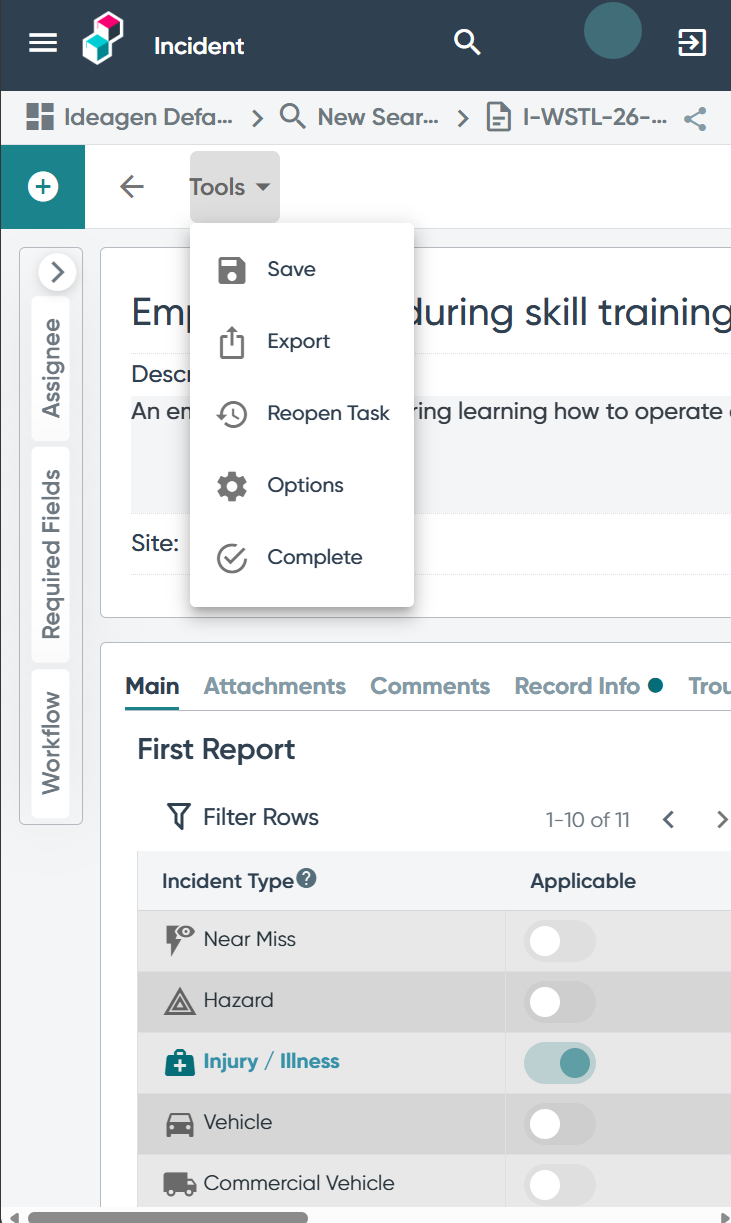Open the Required Fields side panel

click(51, 554)
